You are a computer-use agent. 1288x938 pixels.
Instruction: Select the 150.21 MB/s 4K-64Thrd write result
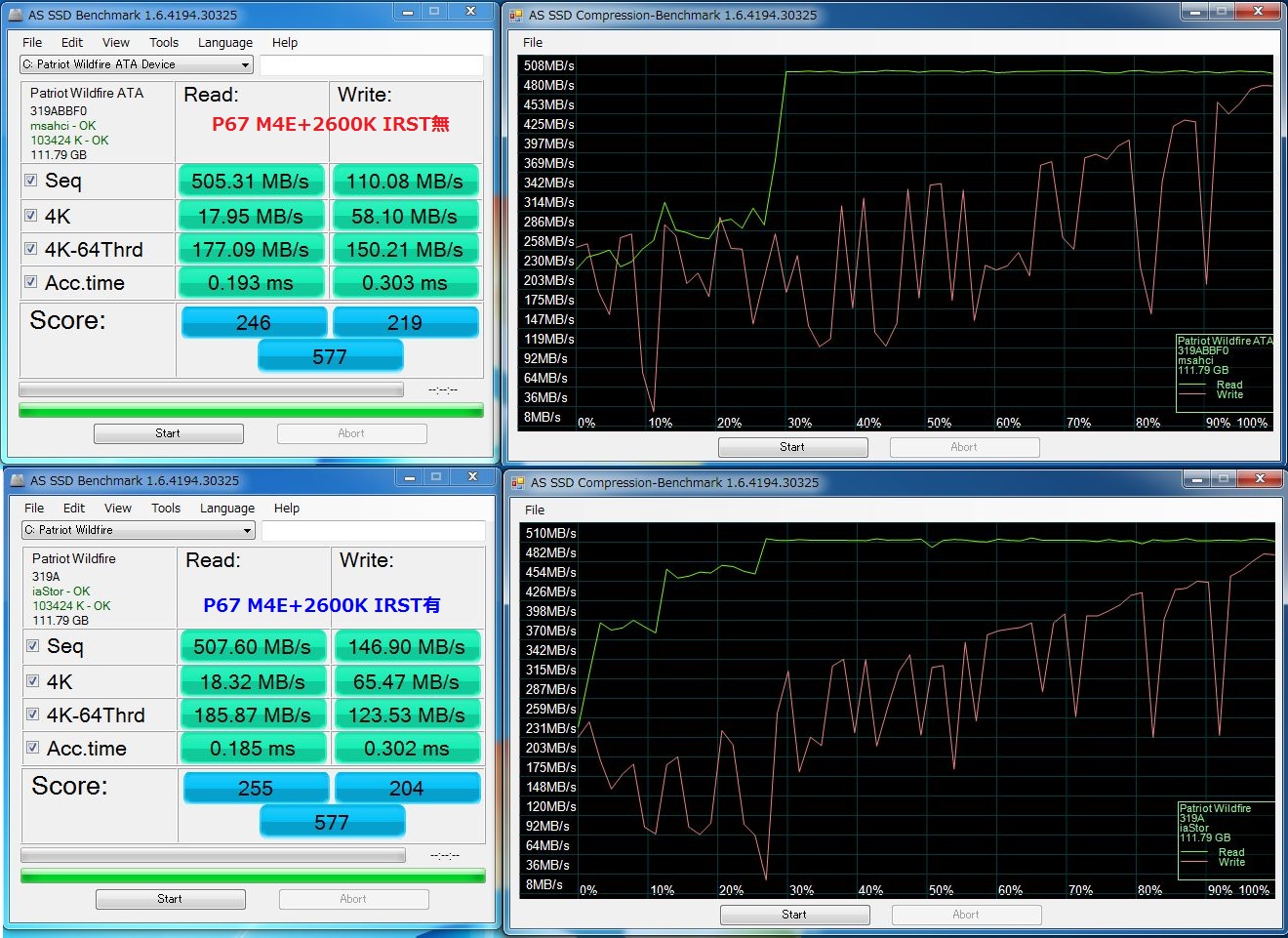[405, 249]
